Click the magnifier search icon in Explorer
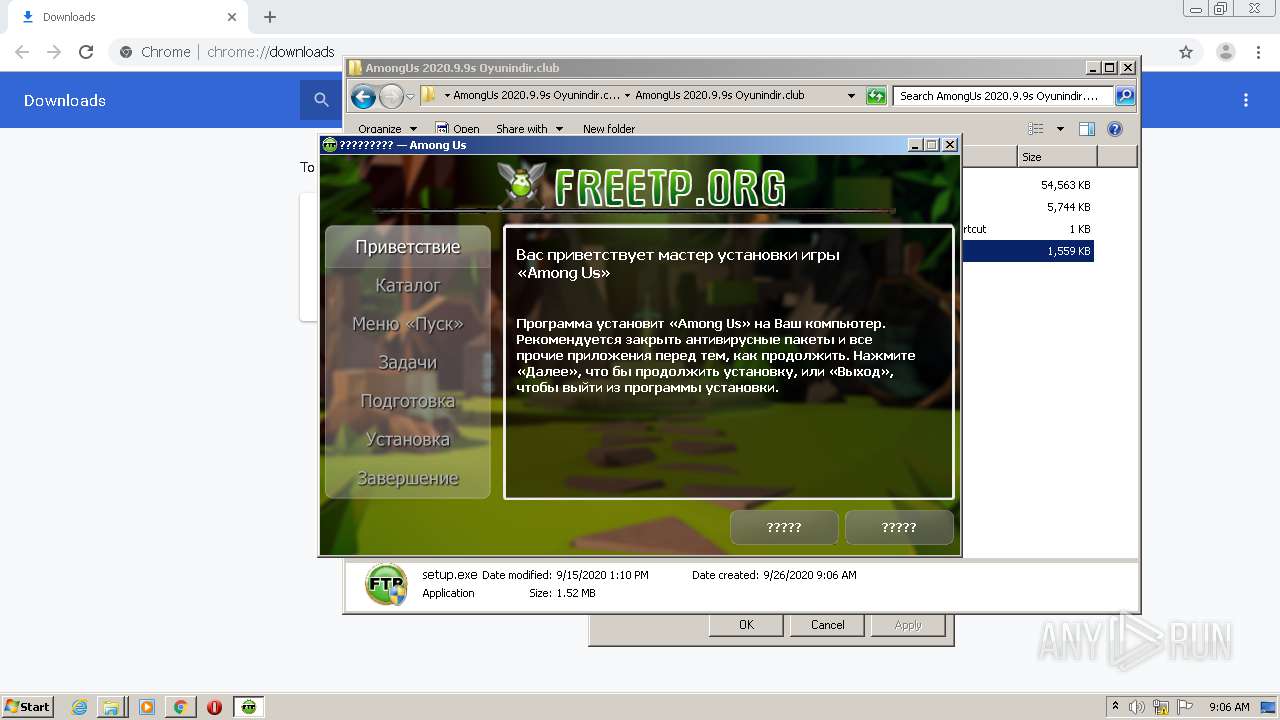The height and width of the screenshot is (720, 1280). tap(1125, 96)
